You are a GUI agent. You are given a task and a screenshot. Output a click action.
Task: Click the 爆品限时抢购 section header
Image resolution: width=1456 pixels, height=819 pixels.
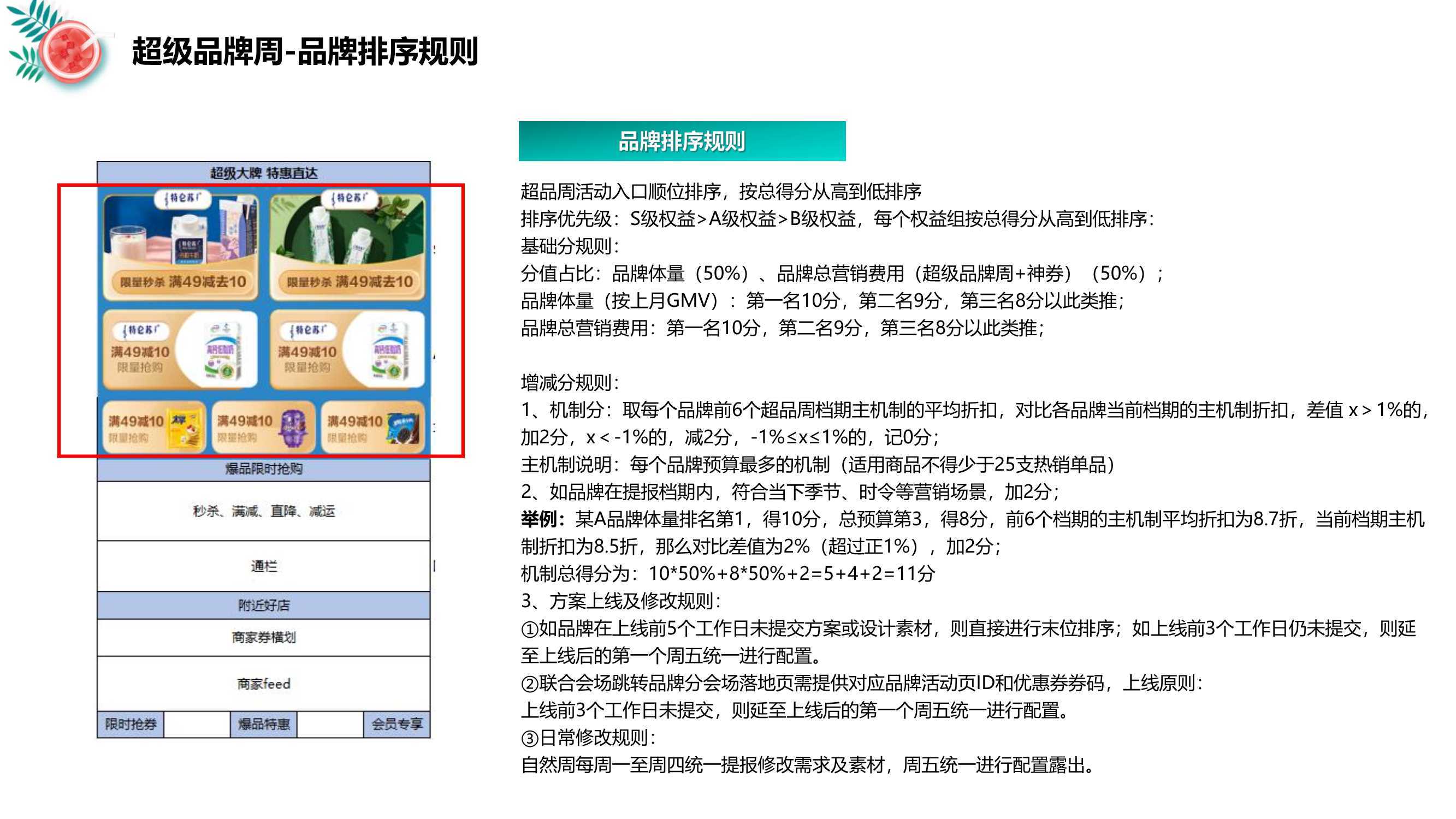[263, 468]
